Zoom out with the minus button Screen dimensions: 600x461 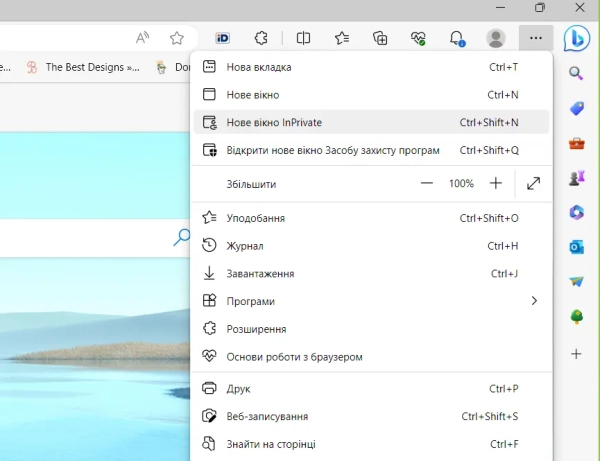427,183
